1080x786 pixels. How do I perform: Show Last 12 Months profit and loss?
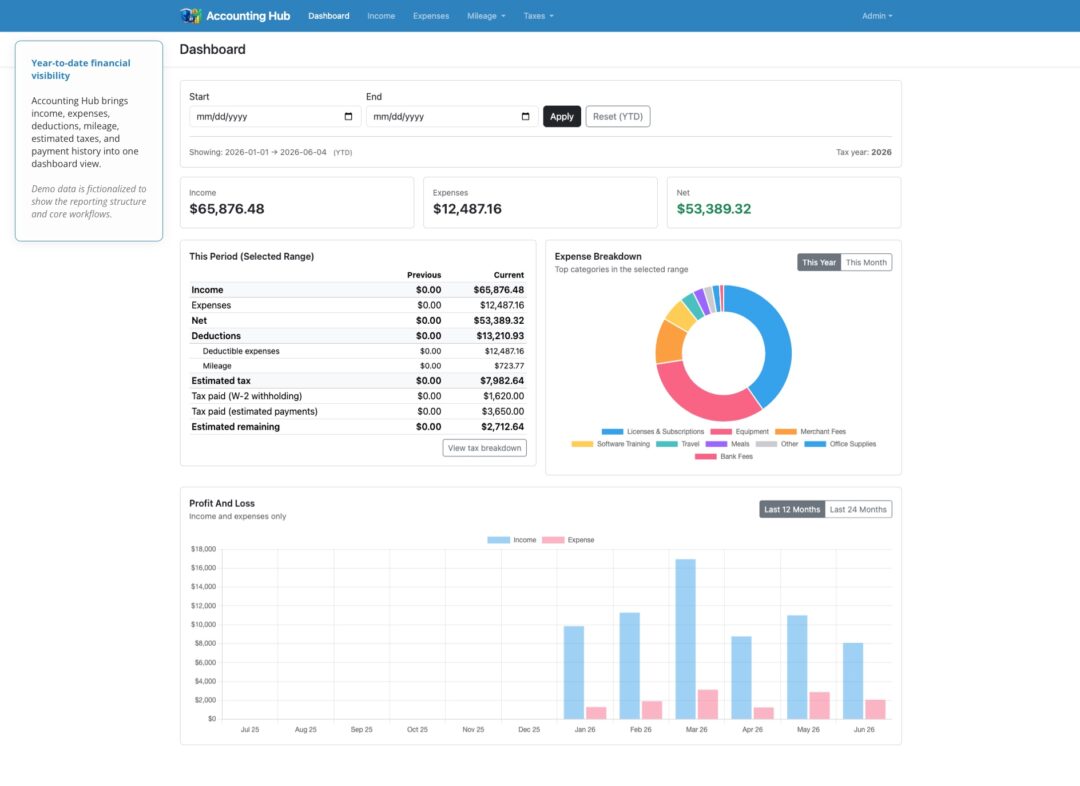pyautogui.click(x=792, y=510)
